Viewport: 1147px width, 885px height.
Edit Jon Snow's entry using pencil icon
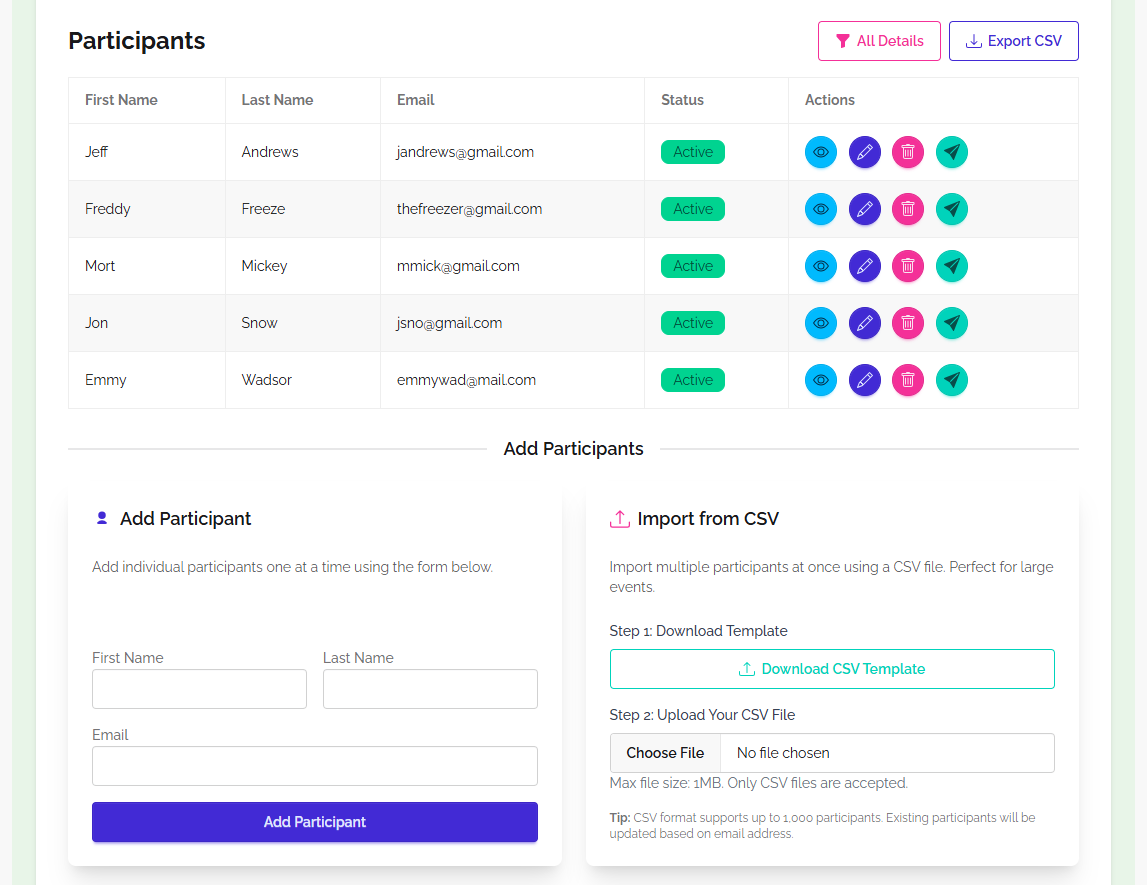864,323
